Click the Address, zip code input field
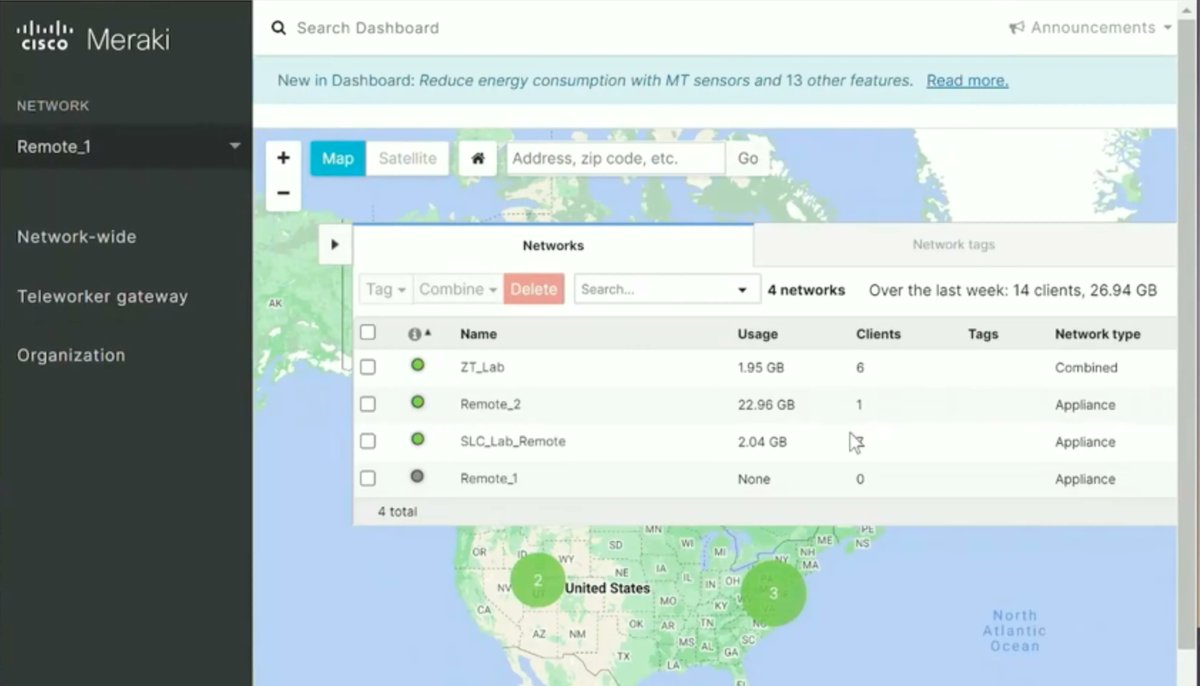The height and width of the screenshot is (686, 1200). [x=616, y=158]
